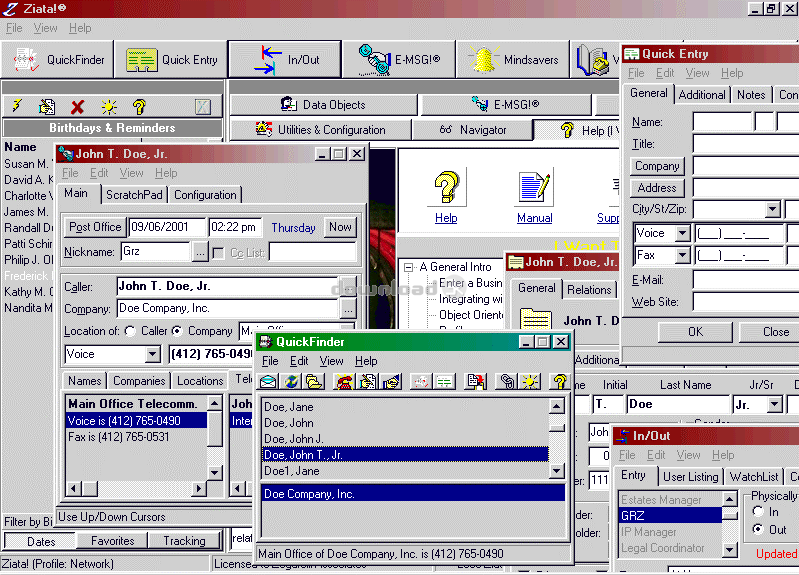Switch to the Configuration tab
Screen dimensions: 799x575
tap(205, 195)
